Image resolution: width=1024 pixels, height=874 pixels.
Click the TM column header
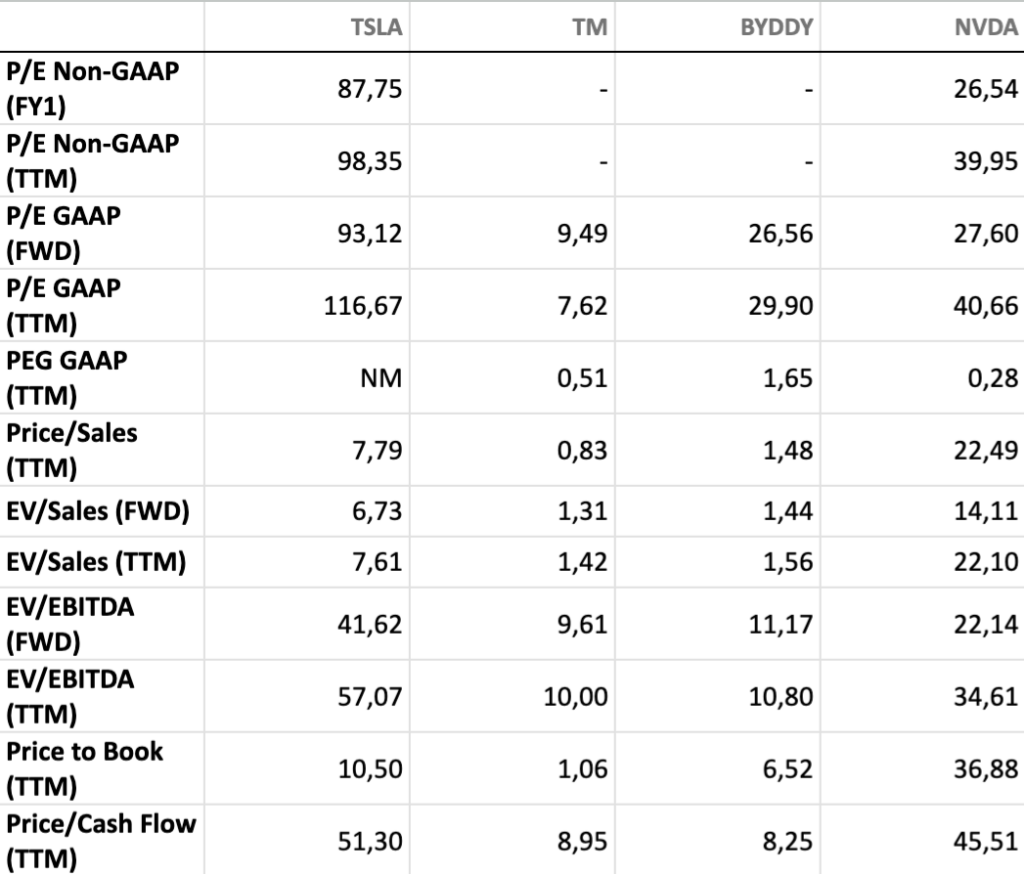590,27
